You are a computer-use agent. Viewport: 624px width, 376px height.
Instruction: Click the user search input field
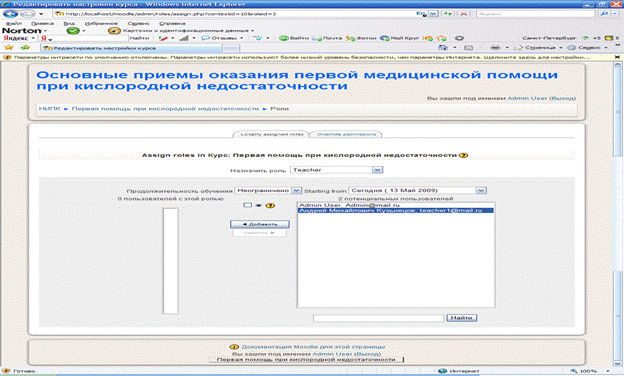(378, 318)
